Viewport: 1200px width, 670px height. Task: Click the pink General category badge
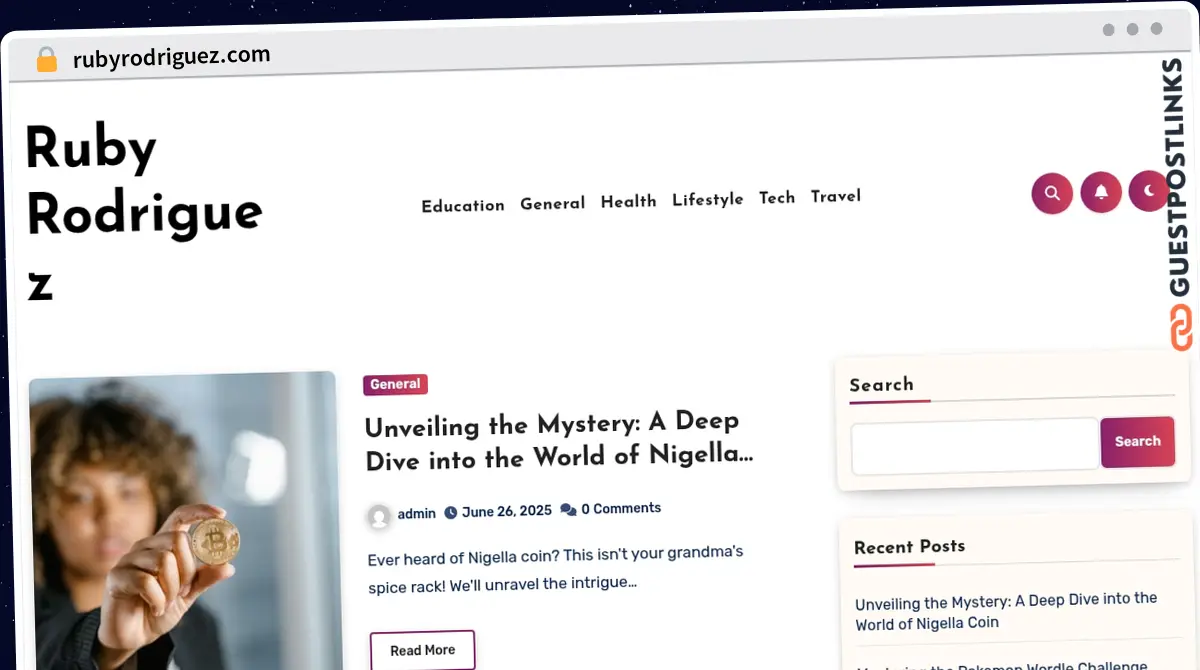coord(395,384)
